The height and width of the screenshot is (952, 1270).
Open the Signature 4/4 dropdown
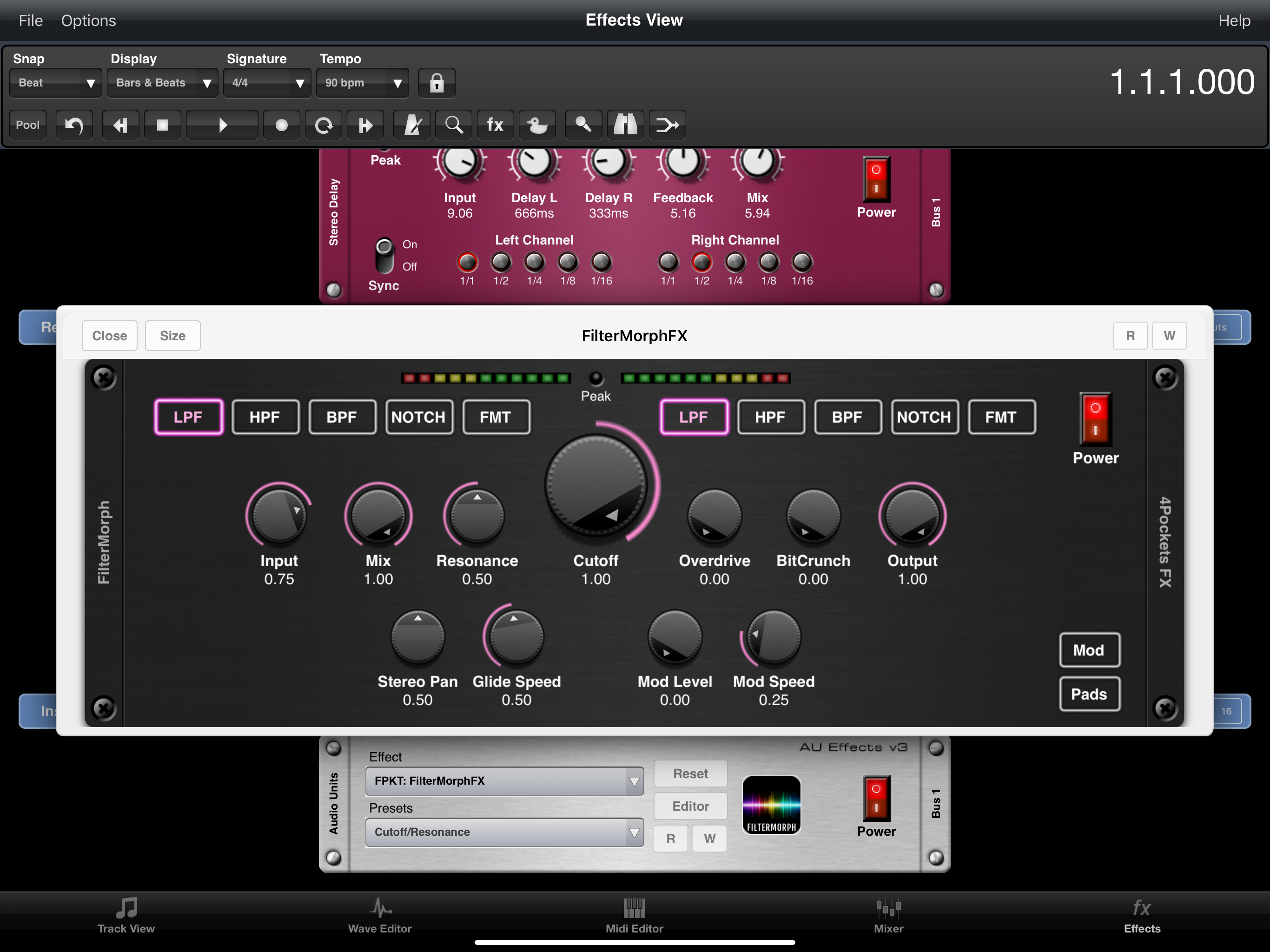(x=267, y=83)
